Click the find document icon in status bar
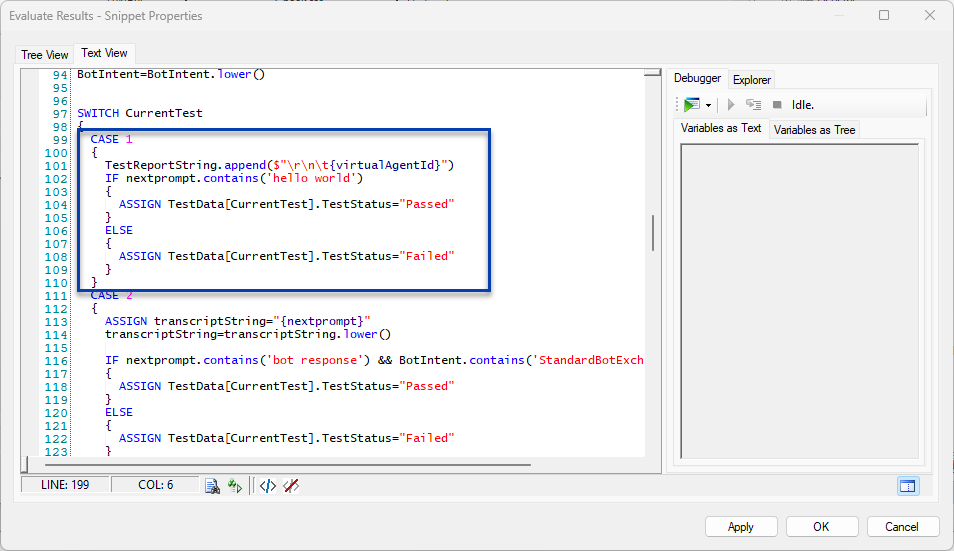The width and height of the screenshot is (954, 551). point(213,486)
